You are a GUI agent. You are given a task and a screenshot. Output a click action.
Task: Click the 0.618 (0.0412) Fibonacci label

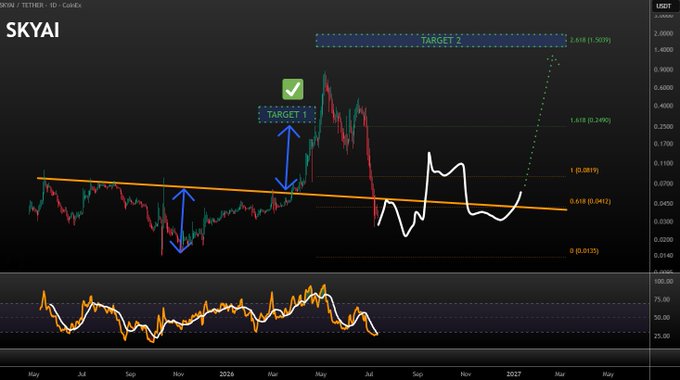click(x=590, y=201)
